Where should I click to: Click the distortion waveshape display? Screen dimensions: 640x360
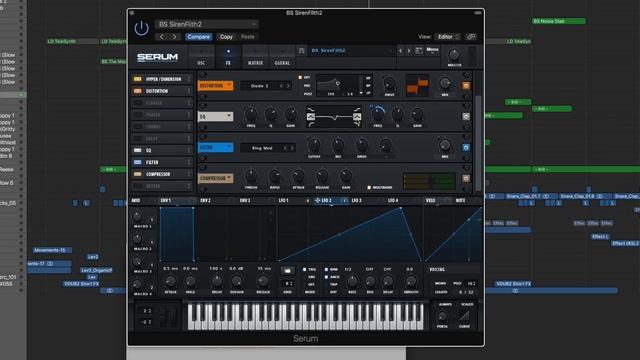click(x=417, y=85)
